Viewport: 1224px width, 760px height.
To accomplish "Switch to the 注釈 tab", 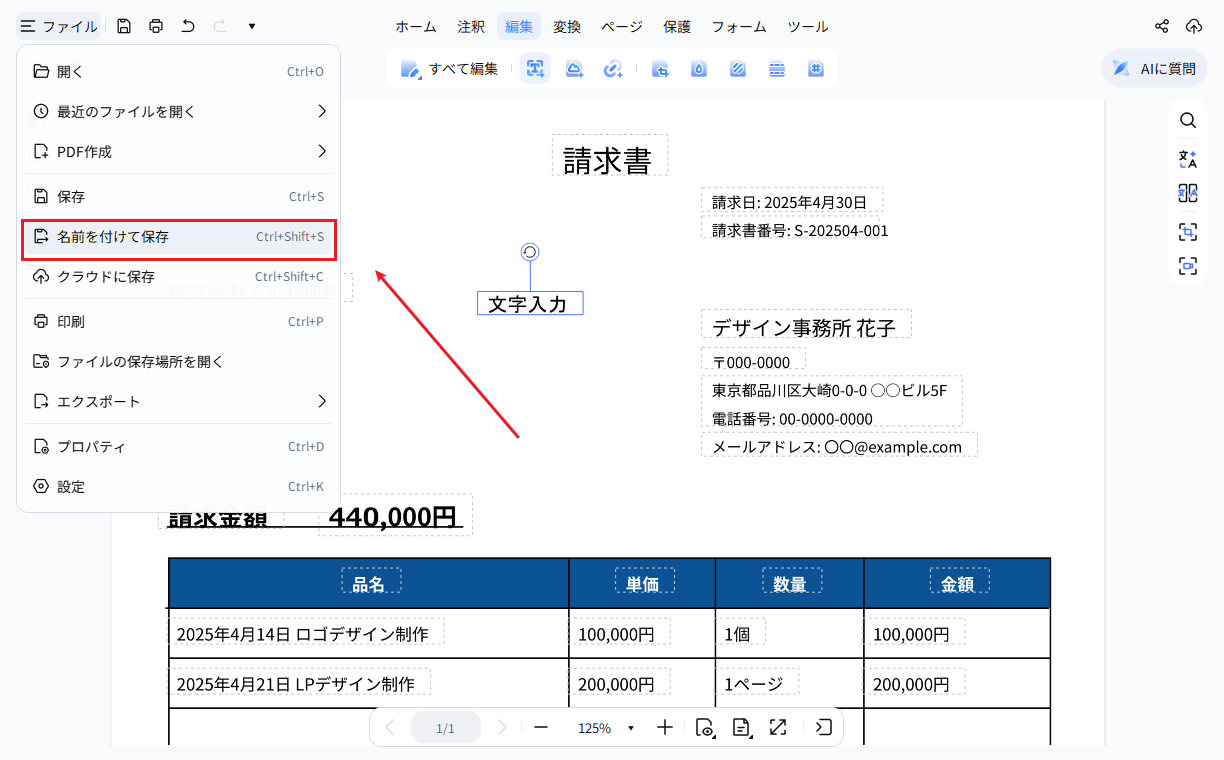I will pos(471,27).
